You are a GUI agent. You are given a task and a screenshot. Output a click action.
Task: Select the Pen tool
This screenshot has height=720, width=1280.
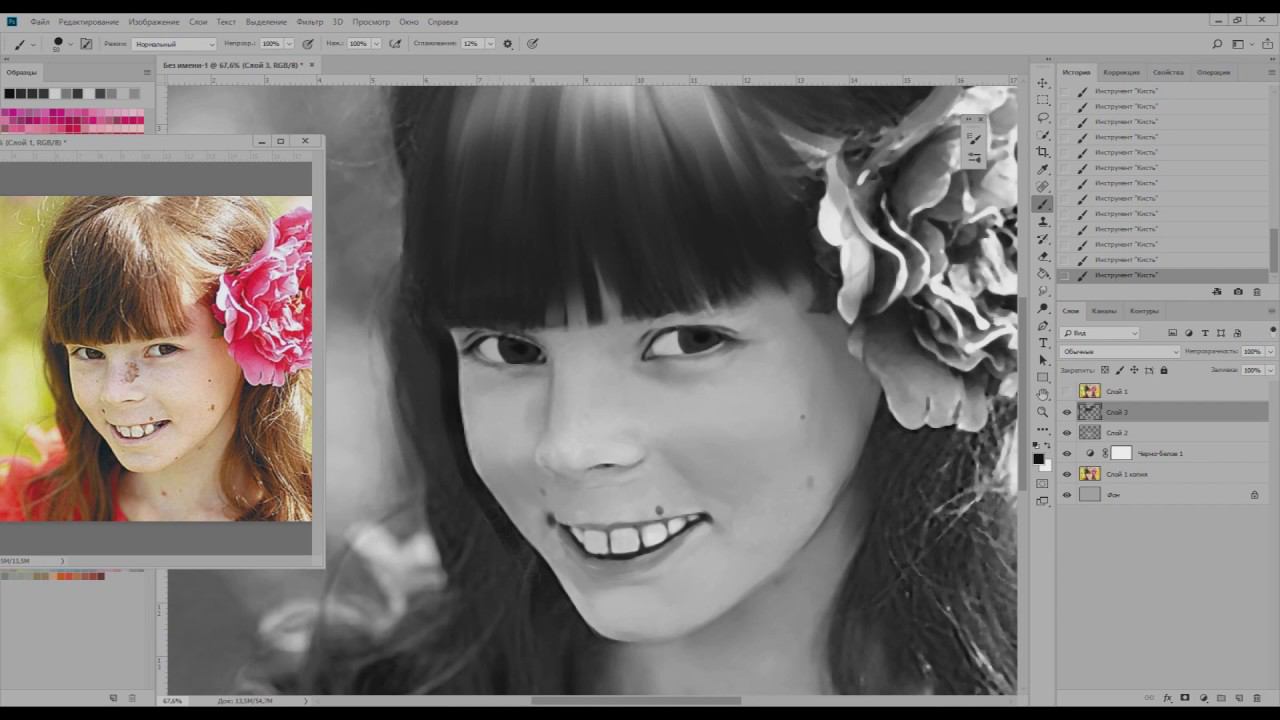(x=1043, y=326)
